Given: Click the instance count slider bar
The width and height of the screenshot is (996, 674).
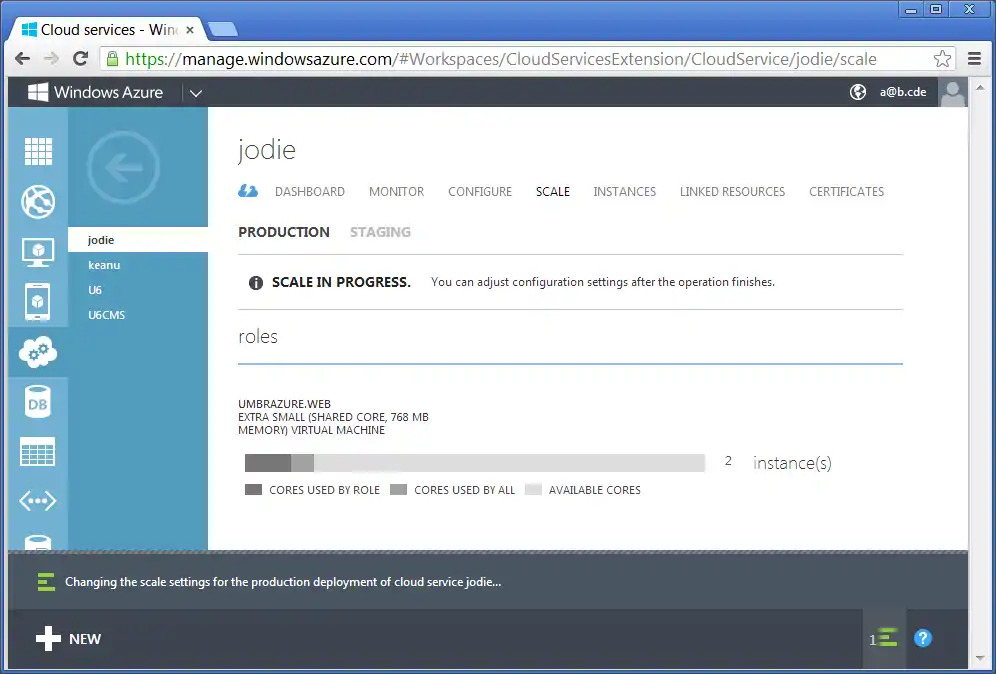Looking at the screenshot, I should pos(474,462).
